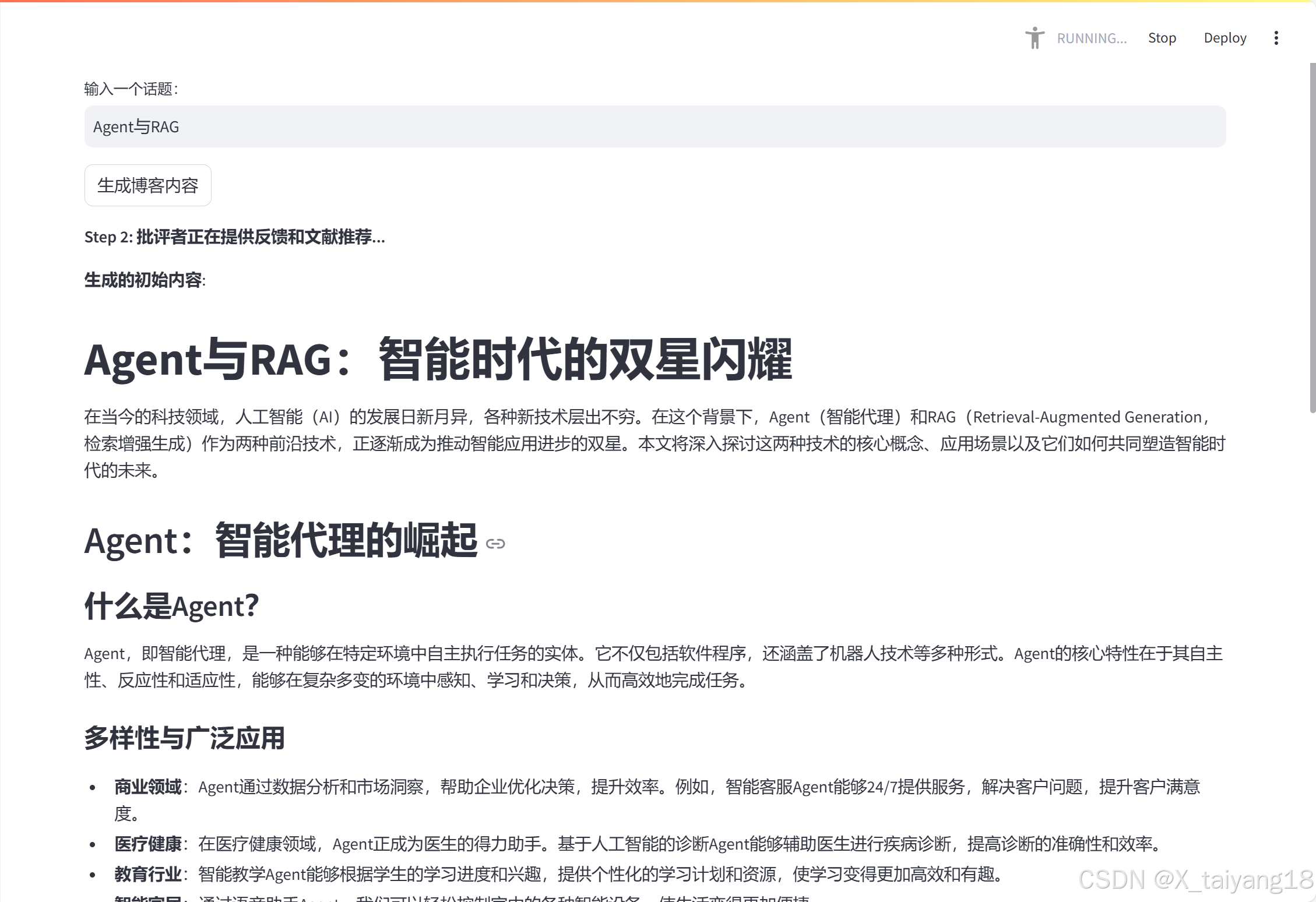Click the bold 教育行业 bullet label
1316x902 pixels.
(147, 874)
